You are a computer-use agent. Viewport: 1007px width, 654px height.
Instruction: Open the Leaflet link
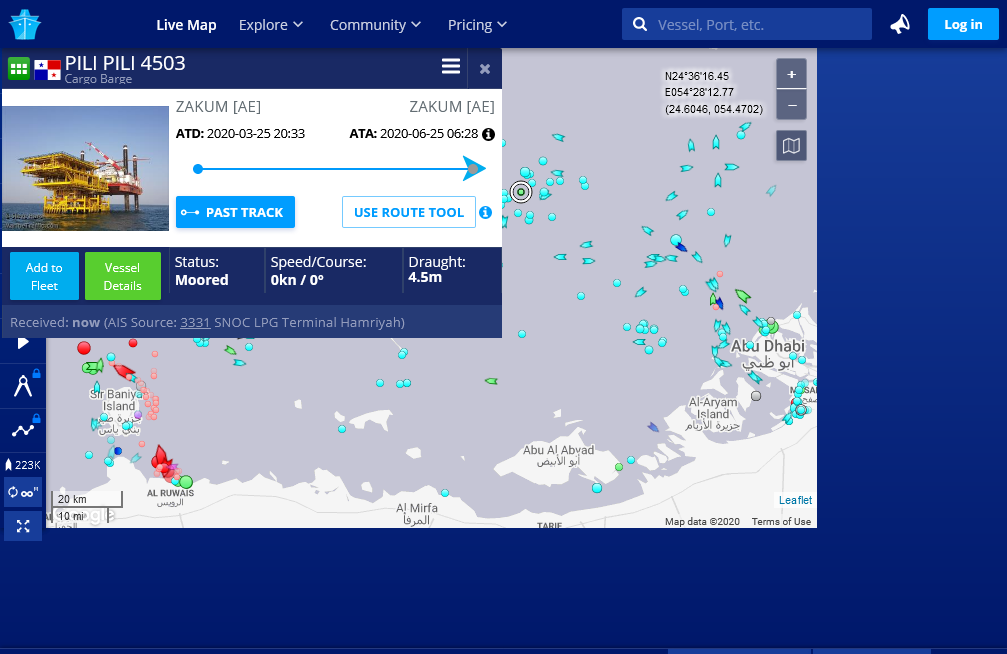795,500
